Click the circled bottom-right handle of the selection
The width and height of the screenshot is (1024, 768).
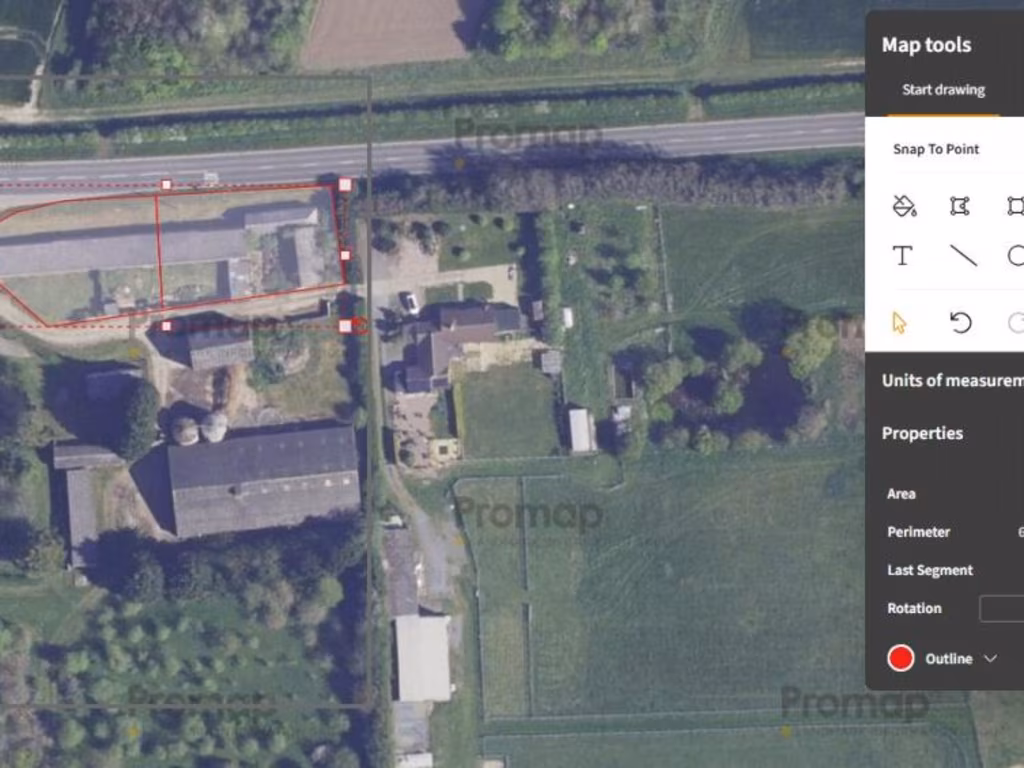pyautogui.click(x=359, y=326)
